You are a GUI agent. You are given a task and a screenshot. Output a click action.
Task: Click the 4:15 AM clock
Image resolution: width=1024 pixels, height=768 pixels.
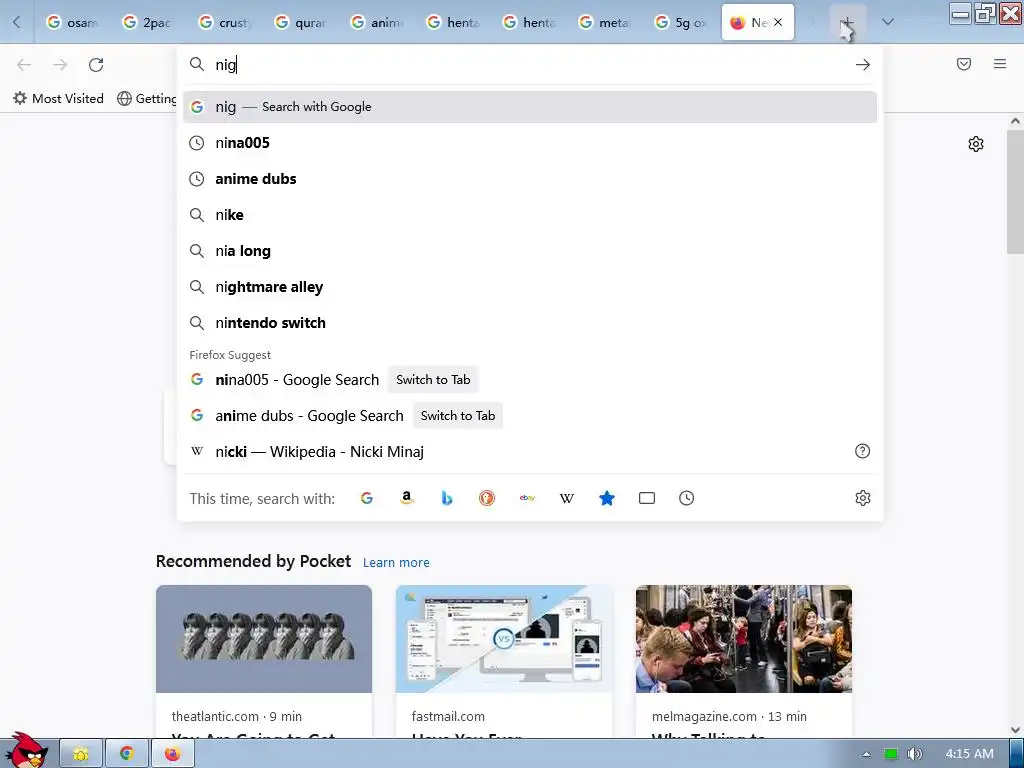click(x=969, y=754)
